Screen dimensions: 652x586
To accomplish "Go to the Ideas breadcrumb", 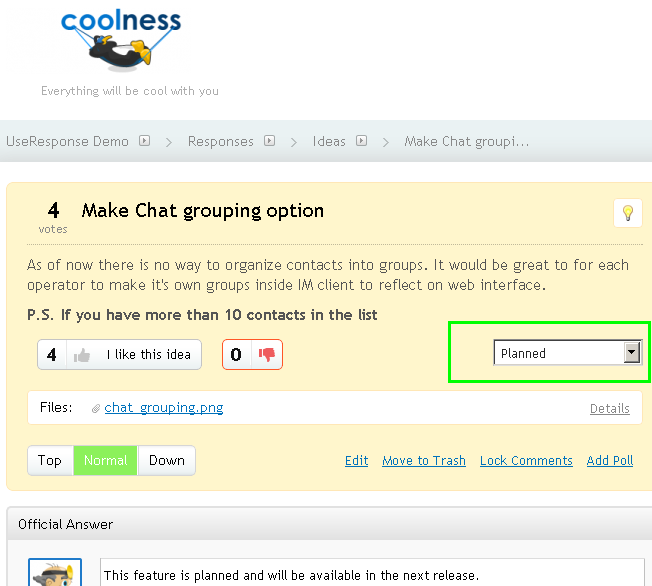I will coord(329,141).
